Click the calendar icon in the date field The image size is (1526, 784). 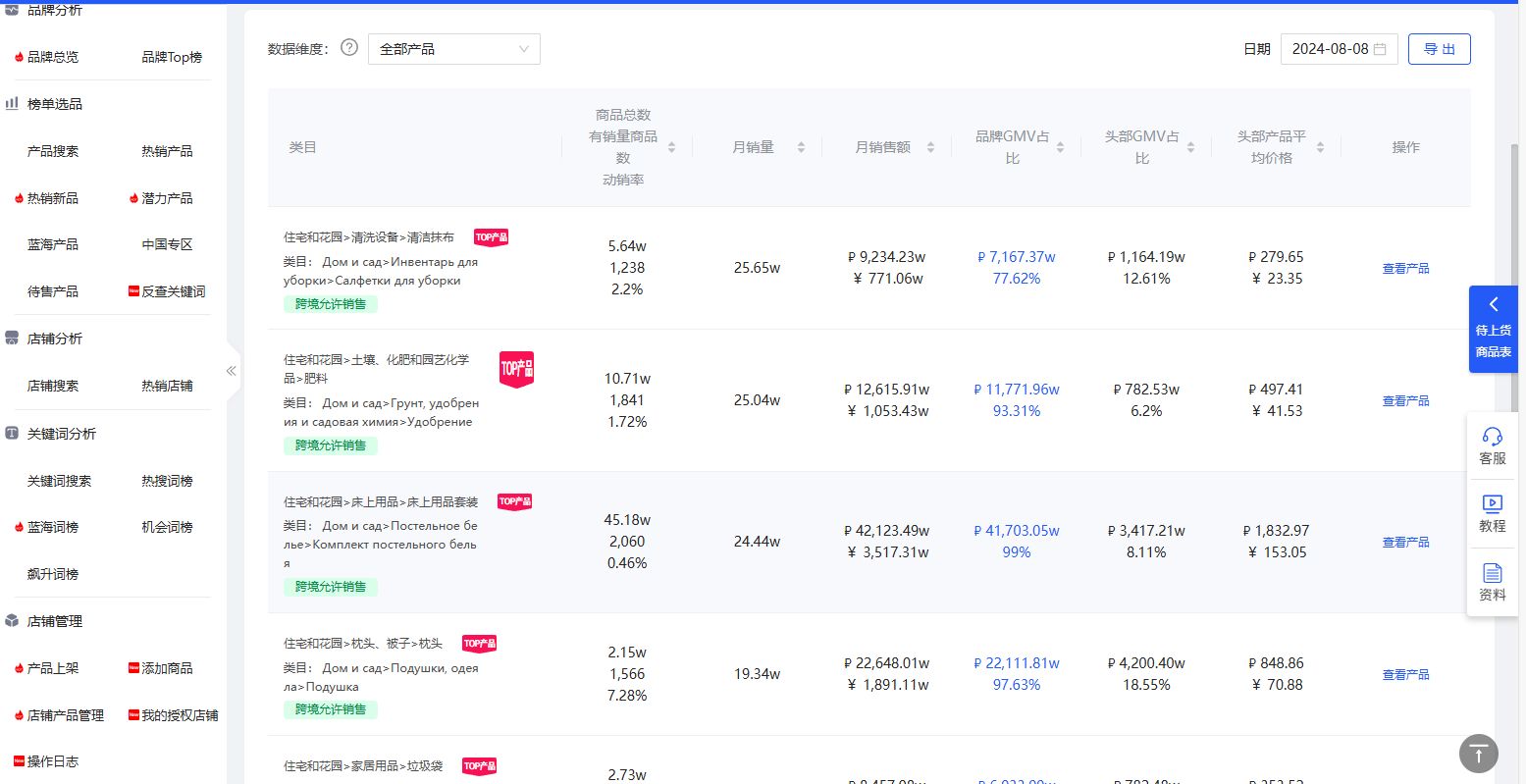tap(1380, 49)
